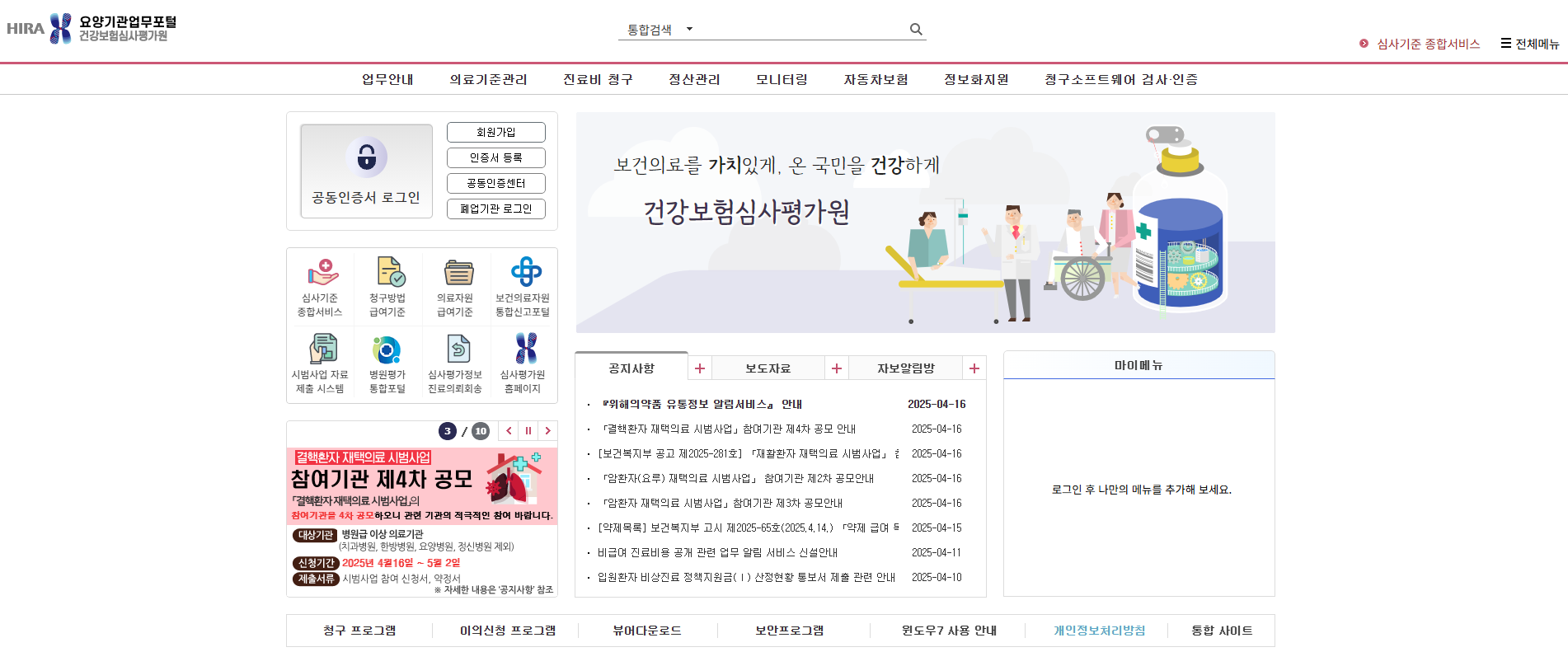Click the 인증서 등록 button

[496, 157]
